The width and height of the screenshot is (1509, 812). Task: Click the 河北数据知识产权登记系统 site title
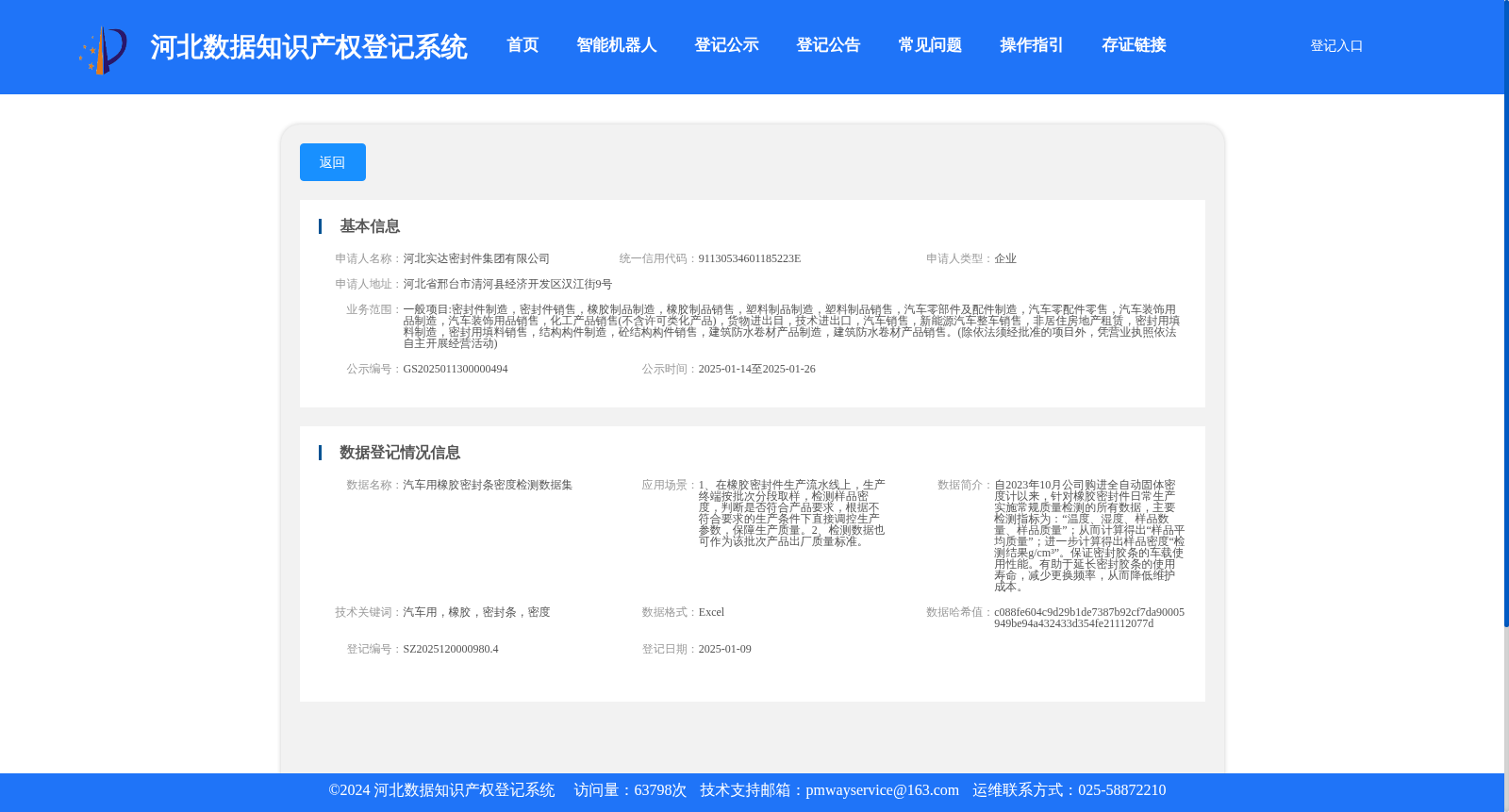tap(308, 47)
